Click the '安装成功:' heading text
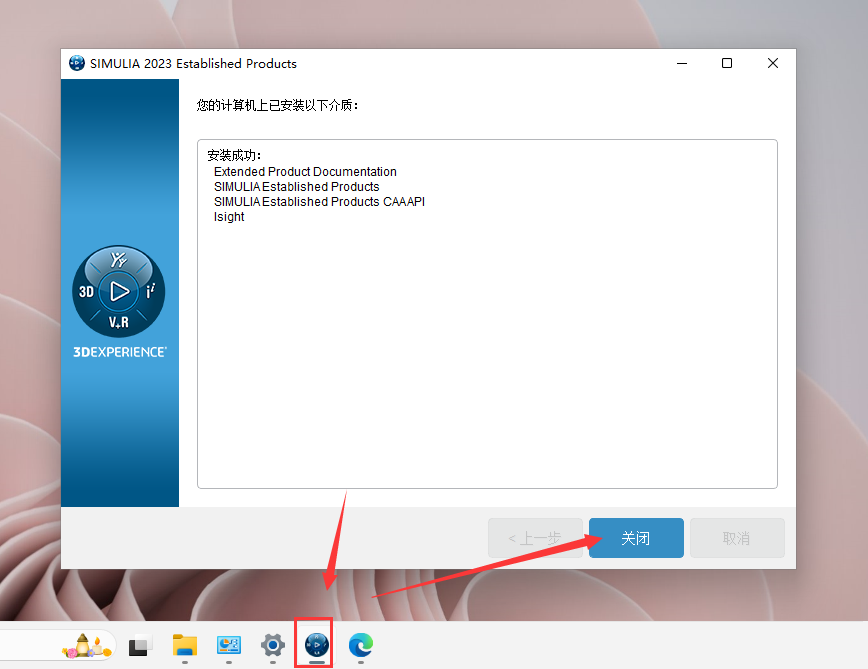This screenshot has width=868, height=669. click(234, 155)
